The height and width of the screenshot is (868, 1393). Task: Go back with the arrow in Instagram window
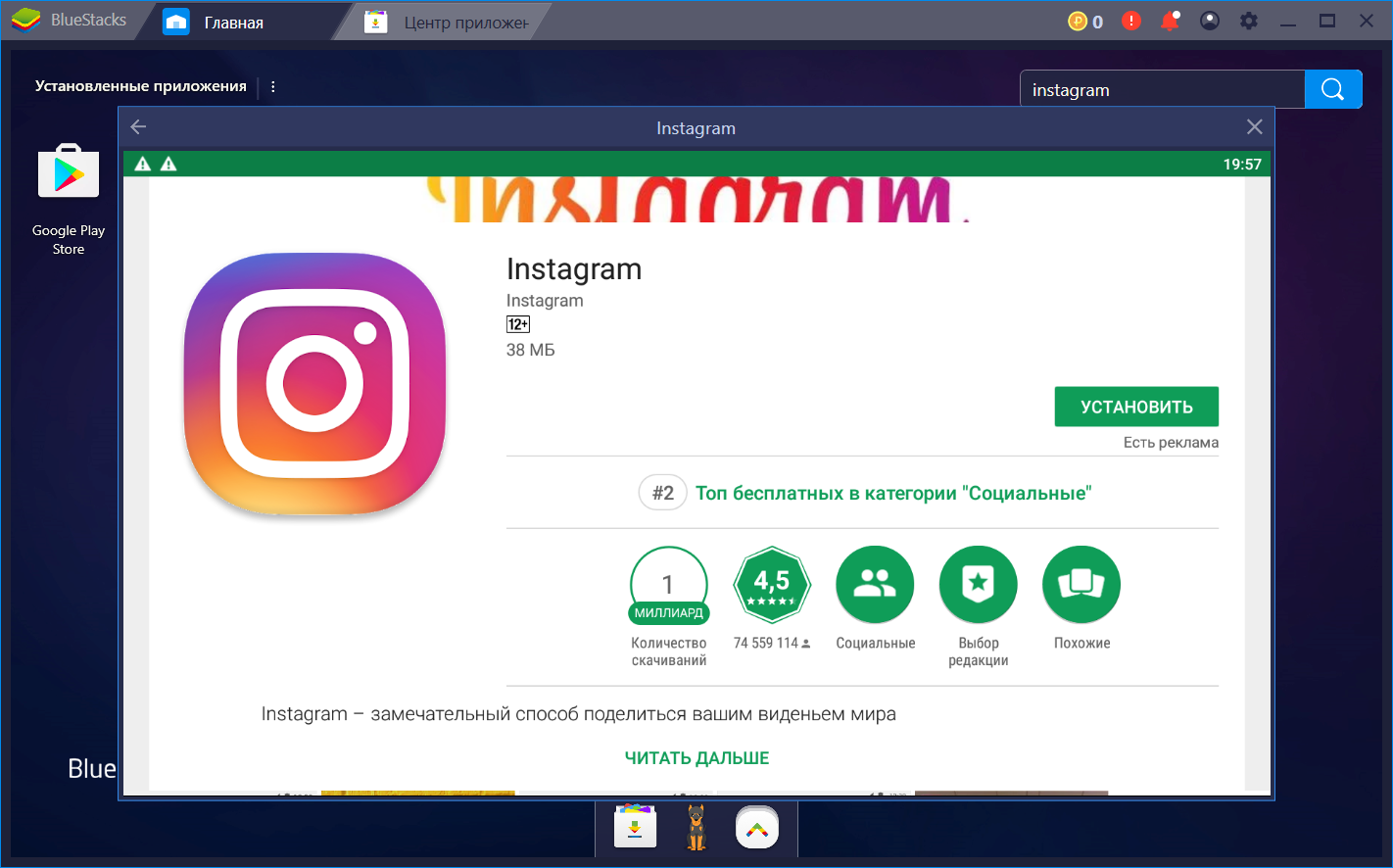click(x=138, y=127)
